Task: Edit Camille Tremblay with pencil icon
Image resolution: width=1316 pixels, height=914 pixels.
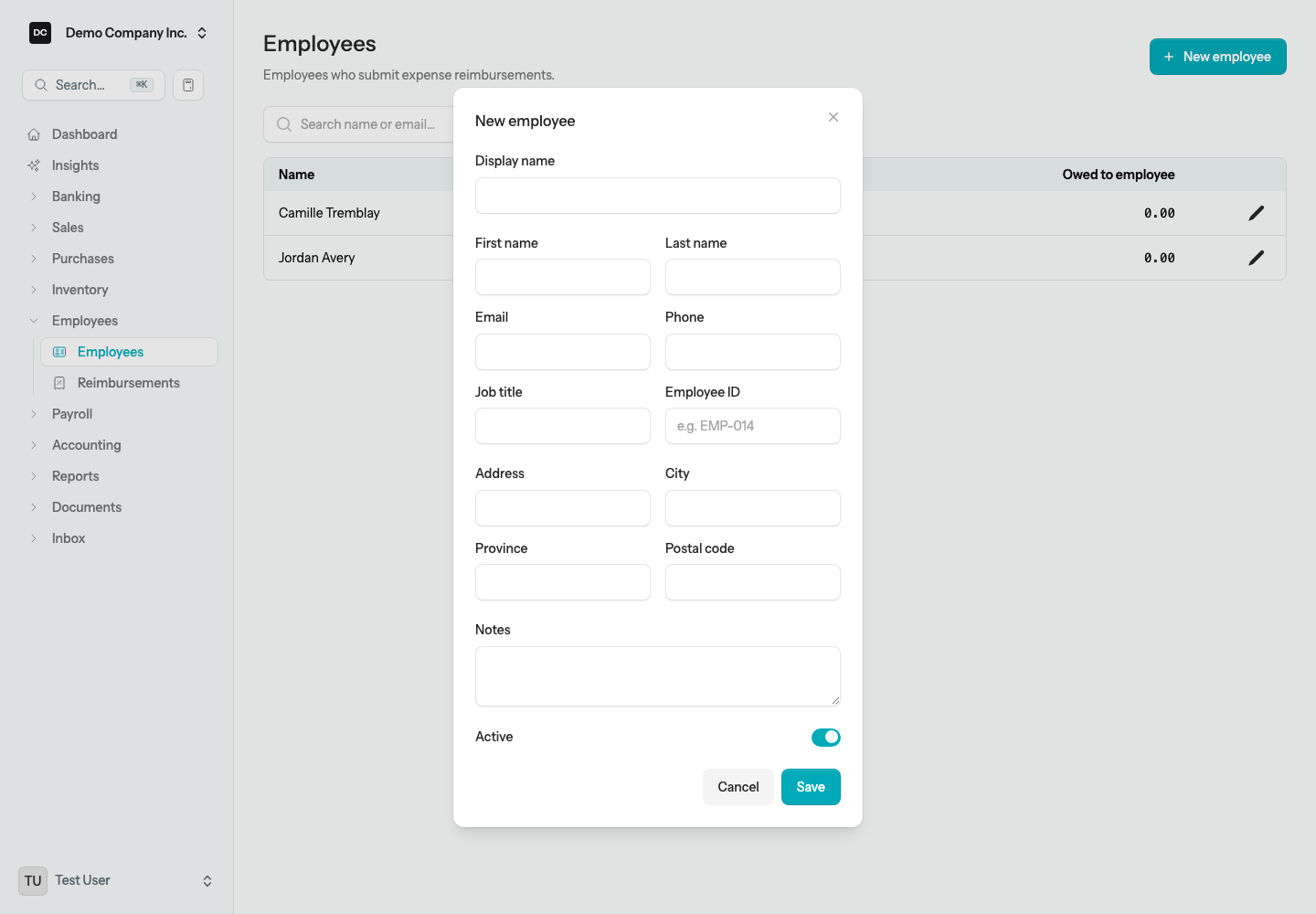Action: pos(1257,213)
